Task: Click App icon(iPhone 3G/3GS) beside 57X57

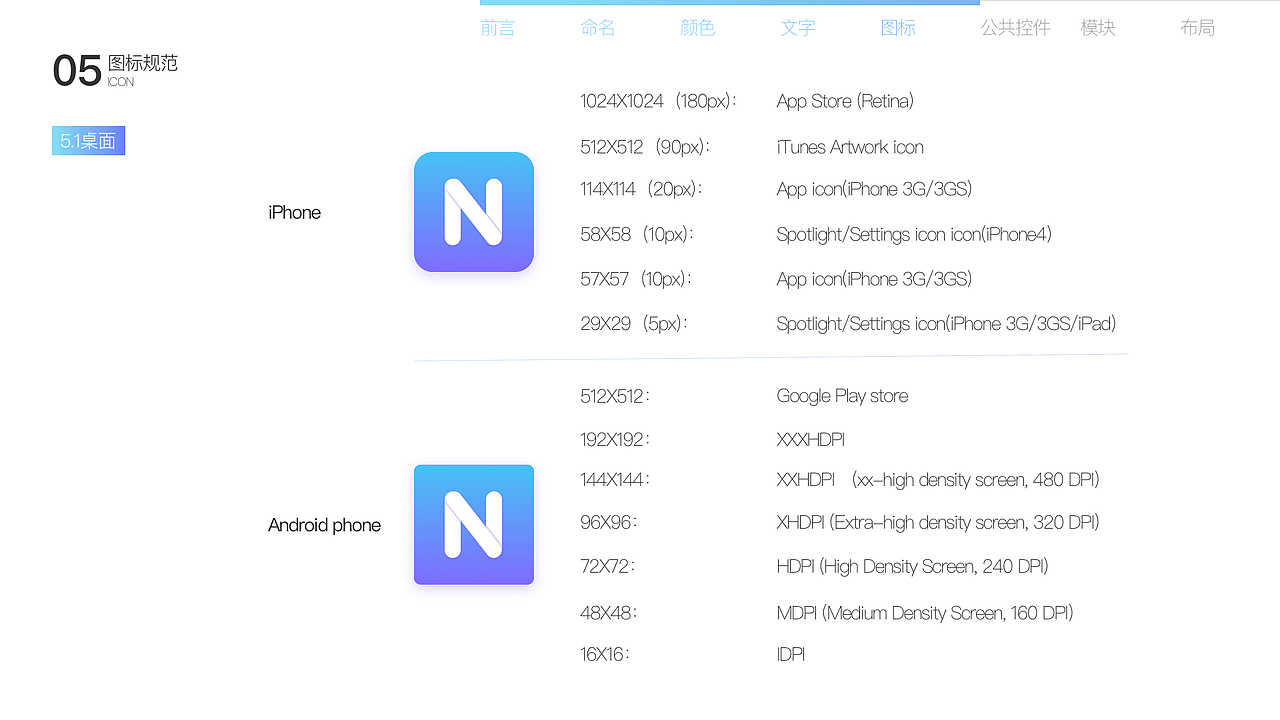Action: click(874, 279)
